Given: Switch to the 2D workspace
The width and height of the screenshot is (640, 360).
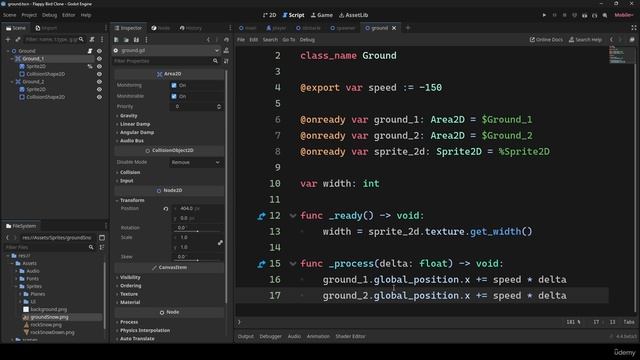Looking at the screenshot, I should [x=269, y=15].
